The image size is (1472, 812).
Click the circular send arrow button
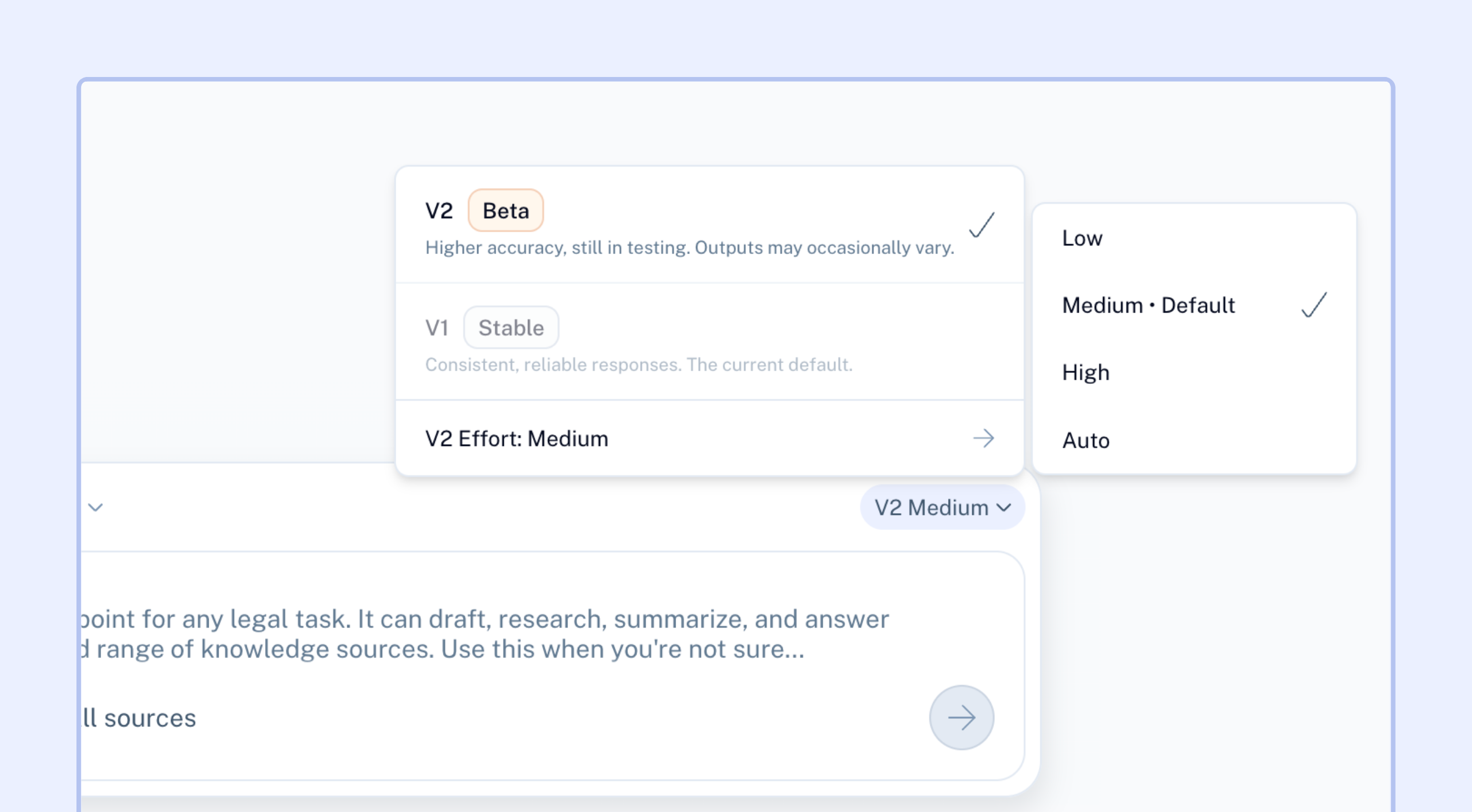coord(961,717)
